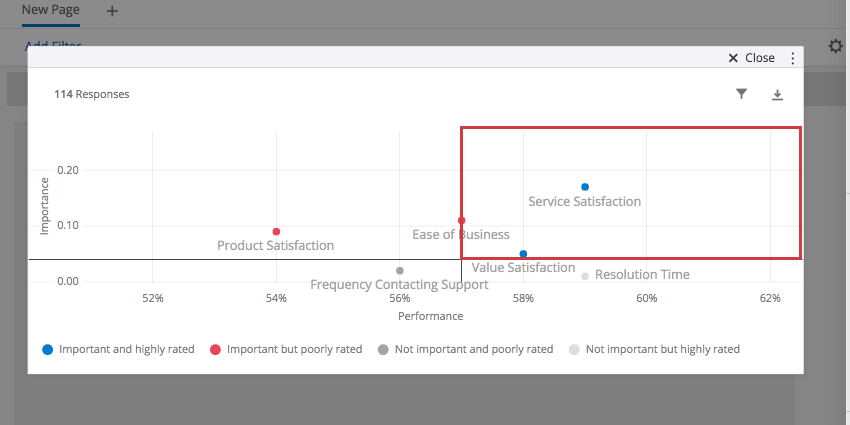Click the 114 Responses label
Viewport: 850px width, 425px height.
tap(92, 94)
